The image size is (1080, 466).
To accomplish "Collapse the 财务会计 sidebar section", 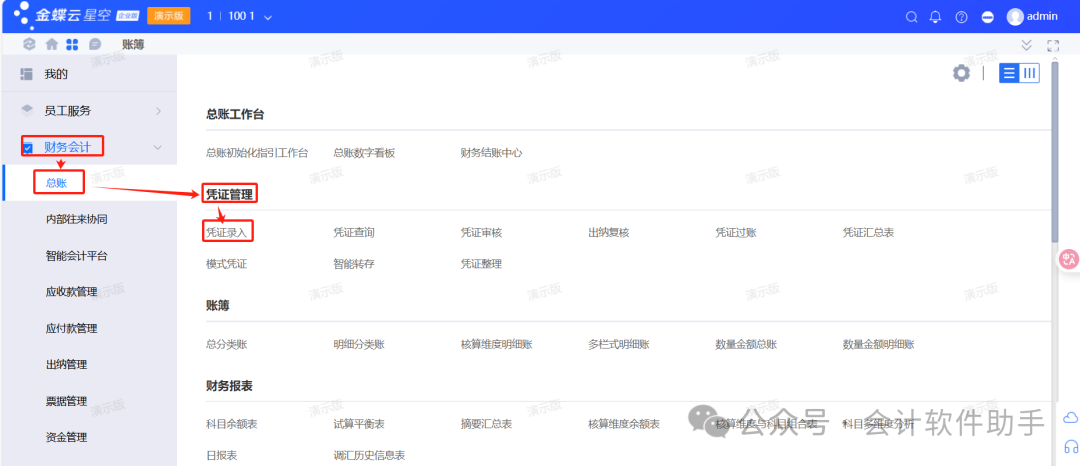I will (x=158, y=147).
